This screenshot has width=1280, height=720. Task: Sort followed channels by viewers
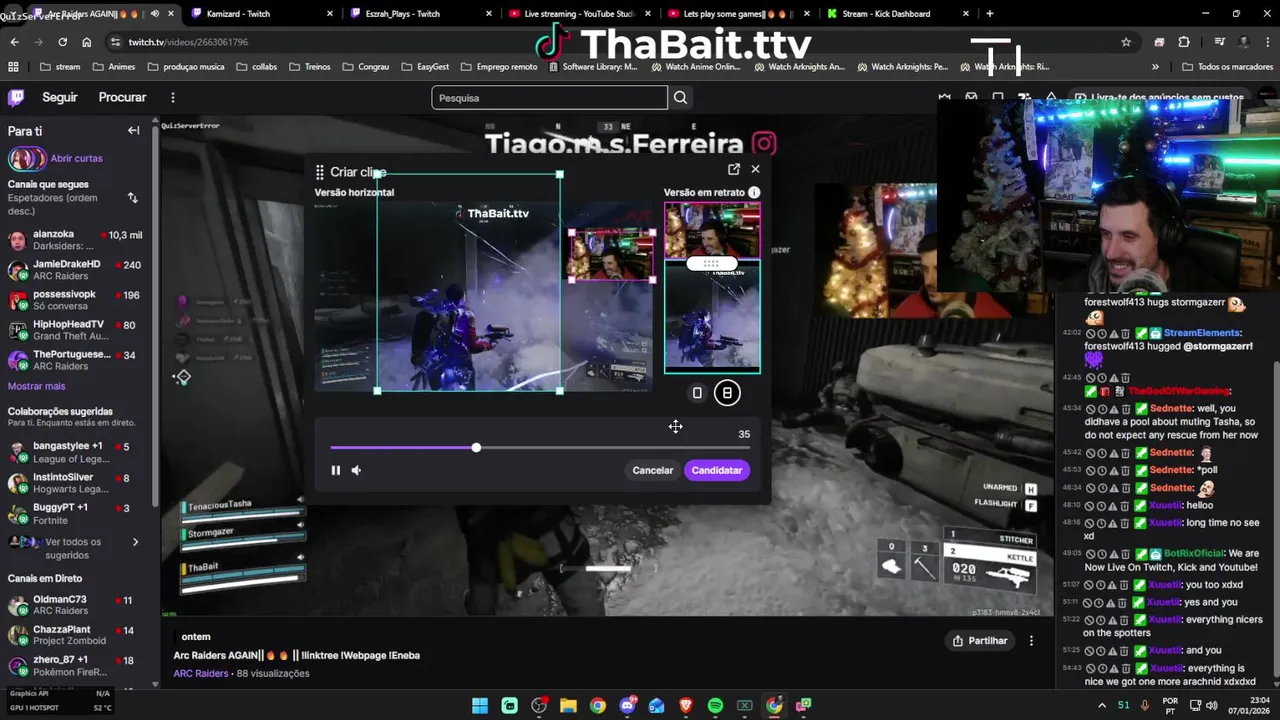[133, 198]
